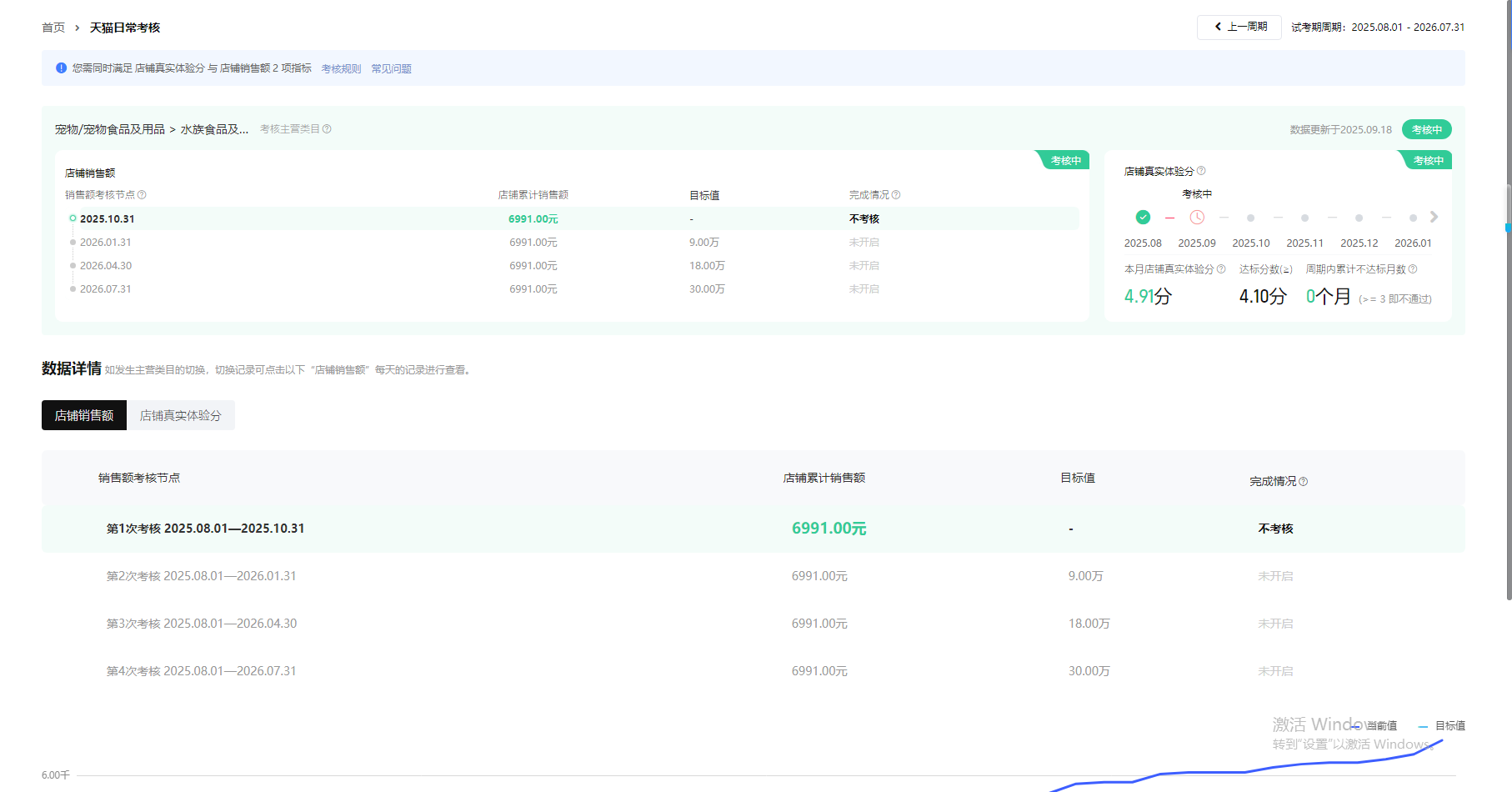Image resolution: width=1512 pixels, height=792 pixels.
Task: Click the pink clock icon for 2025.09
Action: pos(1197,218)
